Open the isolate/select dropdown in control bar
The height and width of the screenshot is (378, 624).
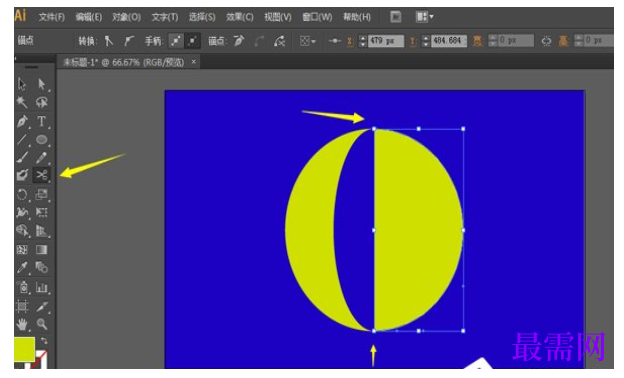pyautogui.click(x=308, y=41)
